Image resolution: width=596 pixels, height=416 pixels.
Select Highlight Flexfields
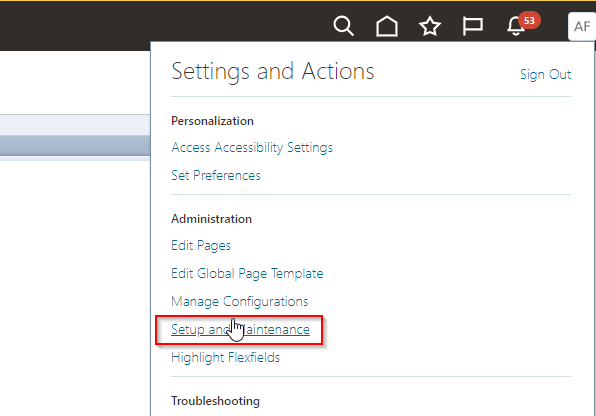pos(225,357)
